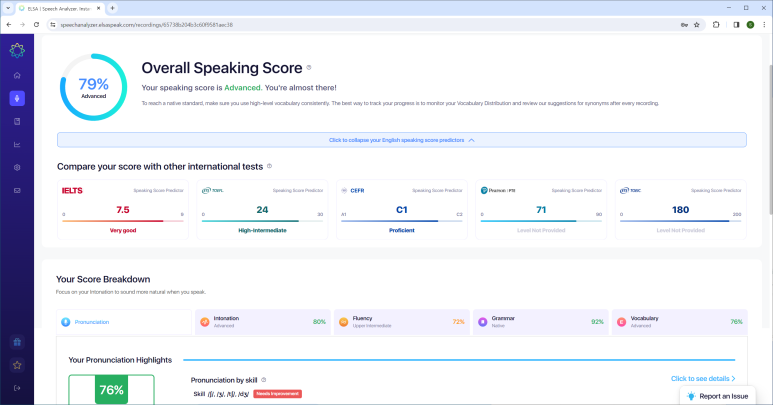Viewport: 773px width, 405px height.
Task: Open Home from the sidebar
Action: tap(17, 75)
